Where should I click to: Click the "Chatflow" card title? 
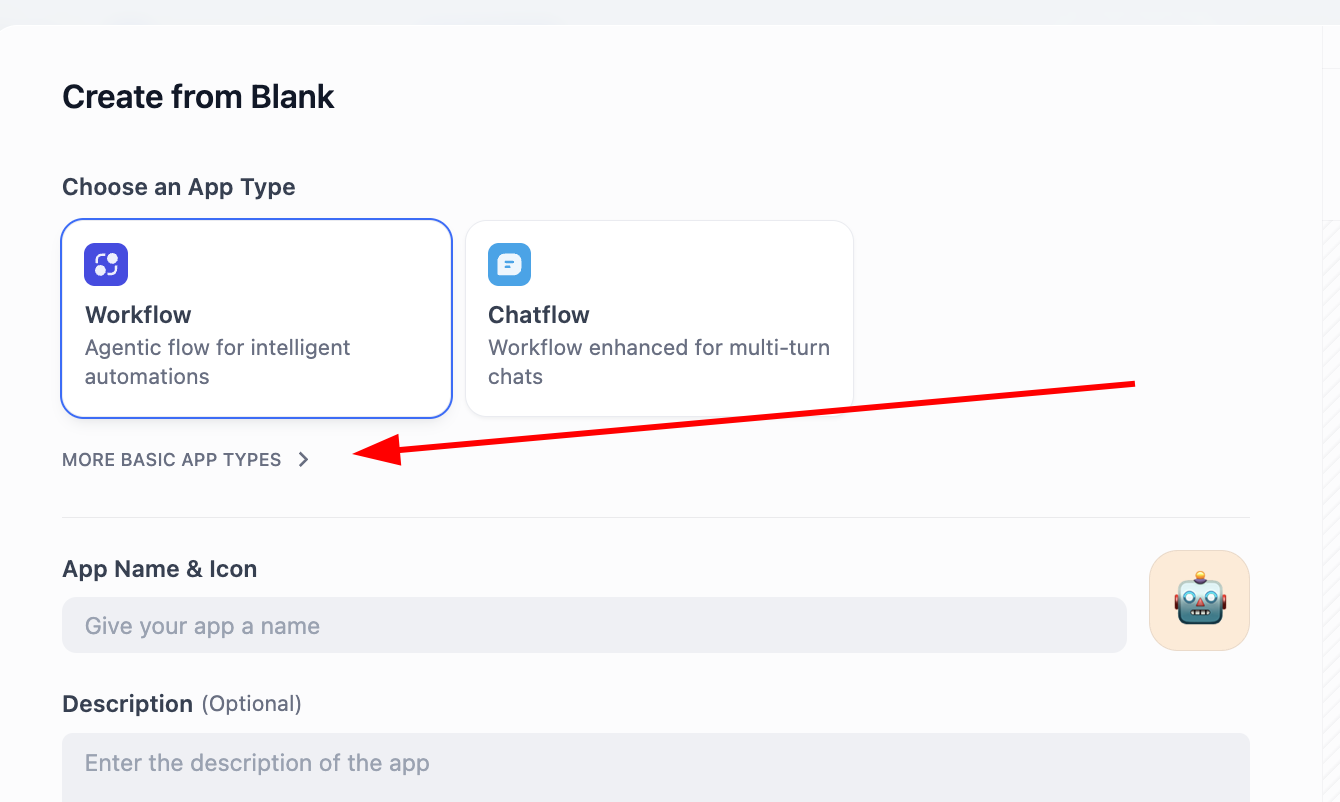539,315
